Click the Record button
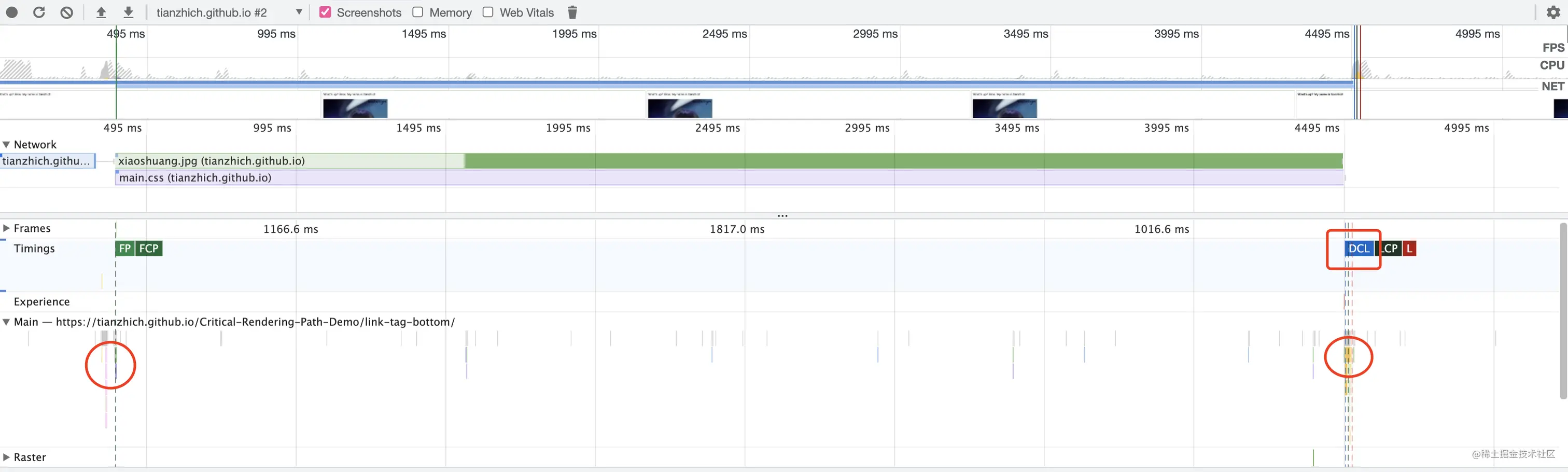The image size is (1568, 472). point(11,12)
